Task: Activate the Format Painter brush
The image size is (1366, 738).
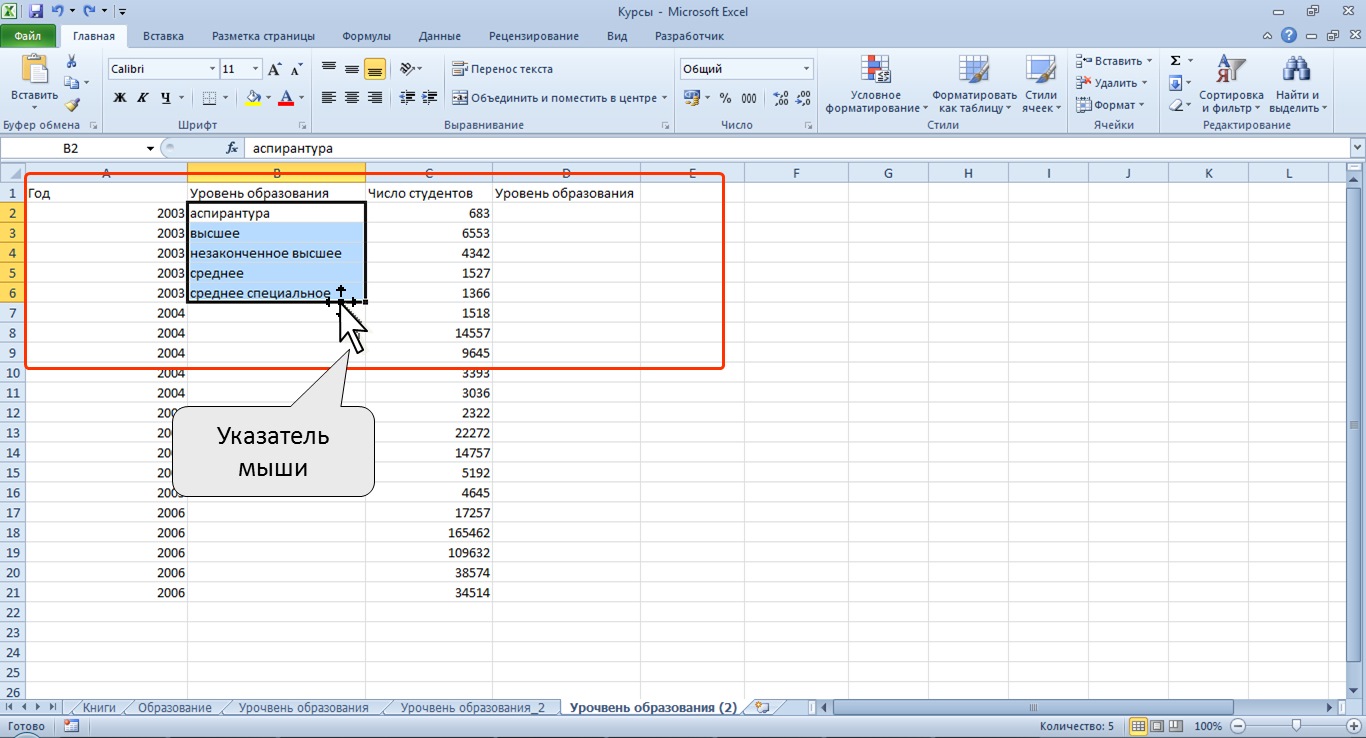Action: (x=71, y=104)
